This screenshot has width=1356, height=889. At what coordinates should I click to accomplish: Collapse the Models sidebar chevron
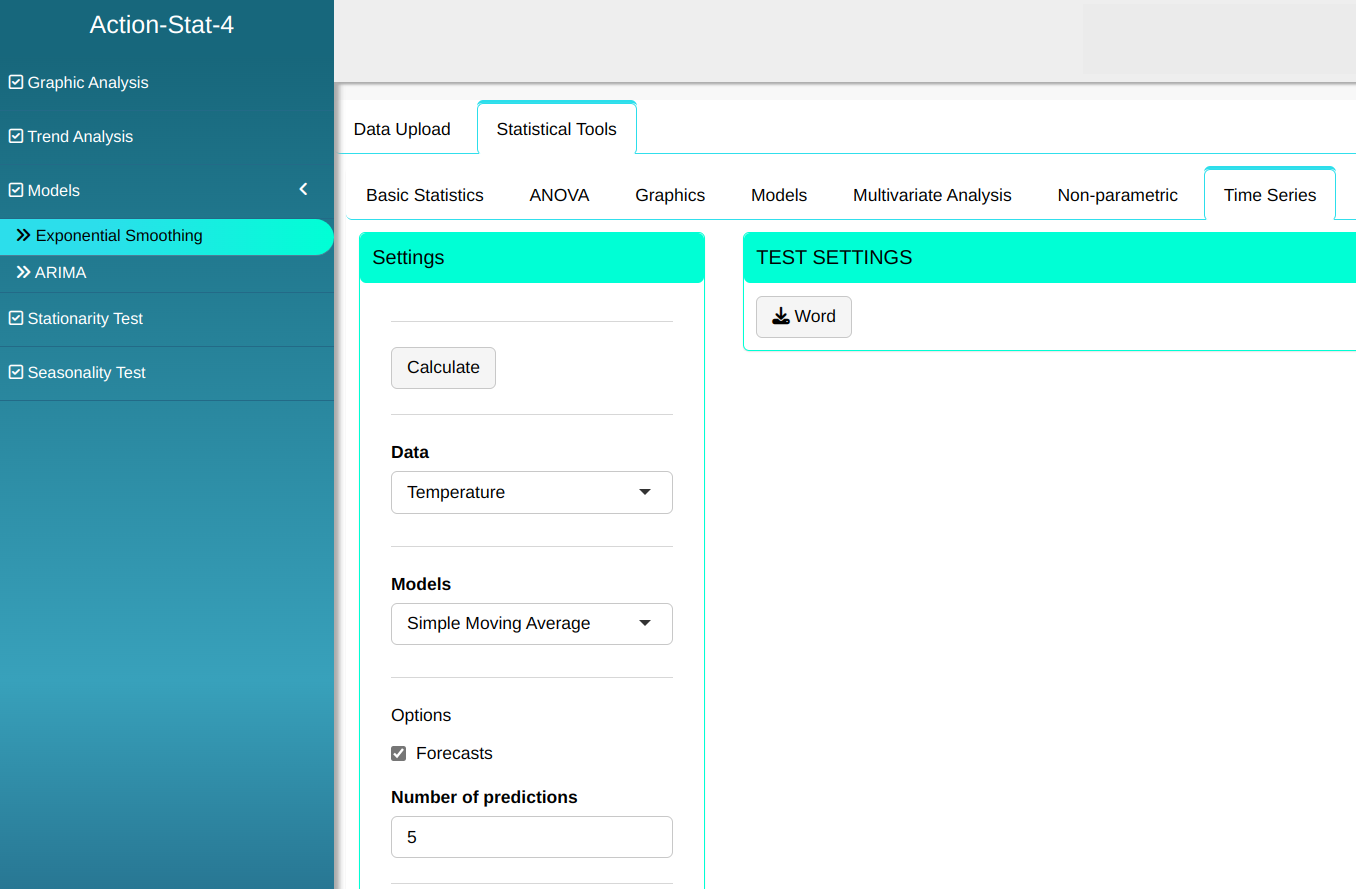tap(304, 190)
